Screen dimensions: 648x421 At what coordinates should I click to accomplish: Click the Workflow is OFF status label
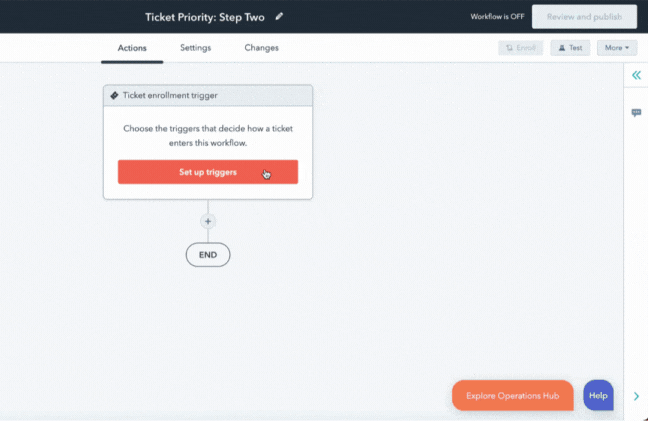pyautogui.click(x=497, y=17)
